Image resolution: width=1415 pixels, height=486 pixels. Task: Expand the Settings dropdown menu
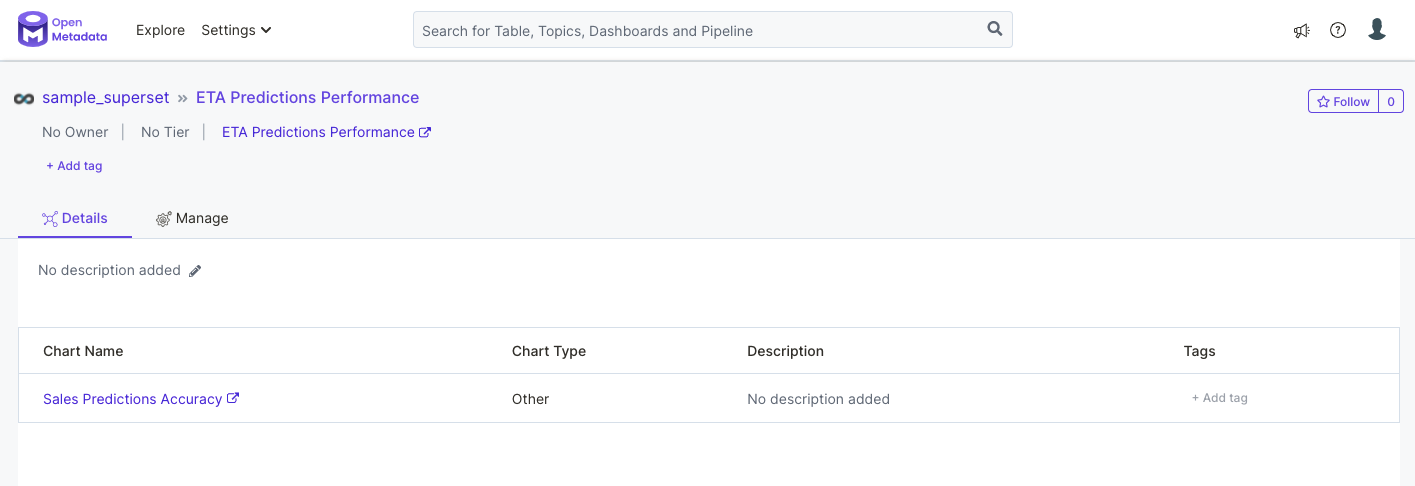tap(236, 30)
